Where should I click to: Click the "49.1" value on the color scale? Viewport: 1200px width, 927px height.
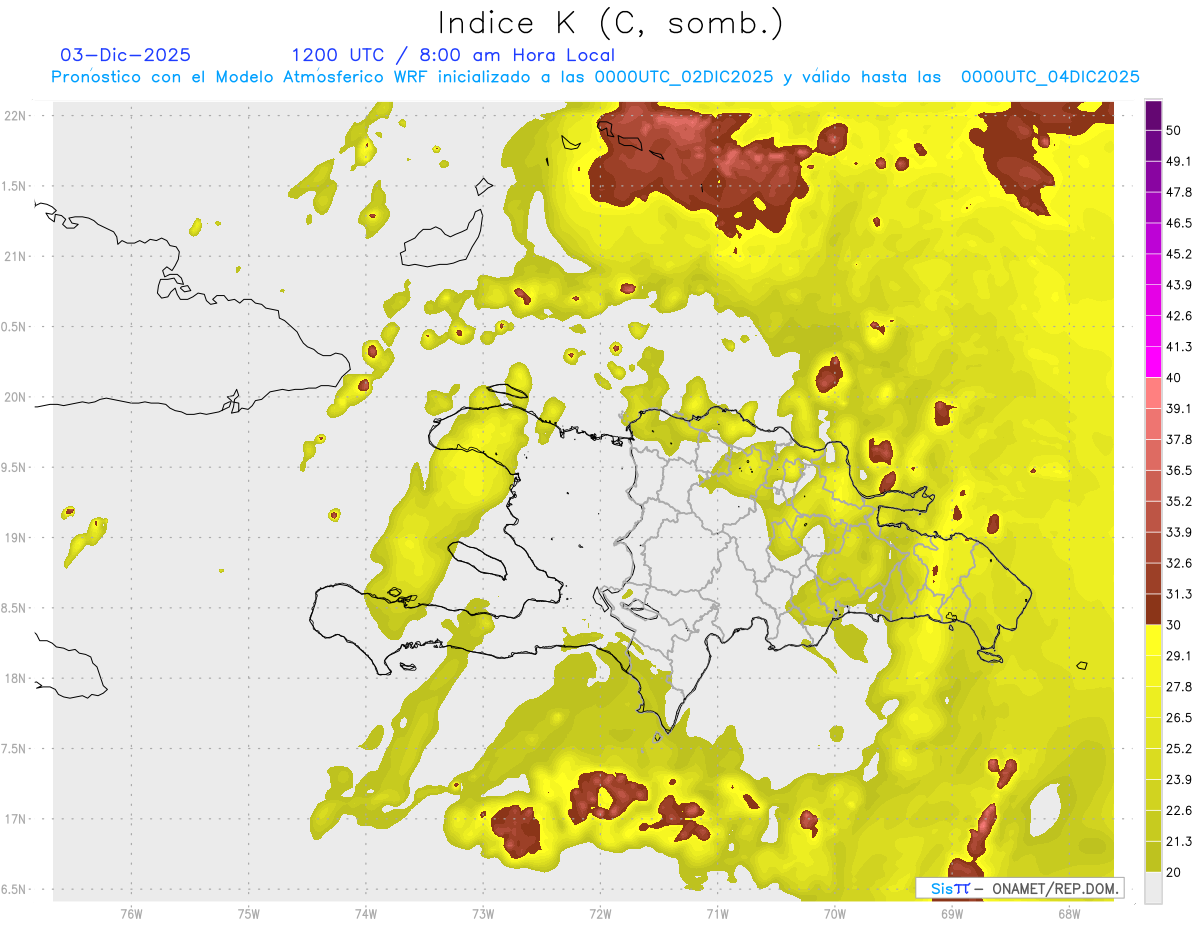(1178, 161)
